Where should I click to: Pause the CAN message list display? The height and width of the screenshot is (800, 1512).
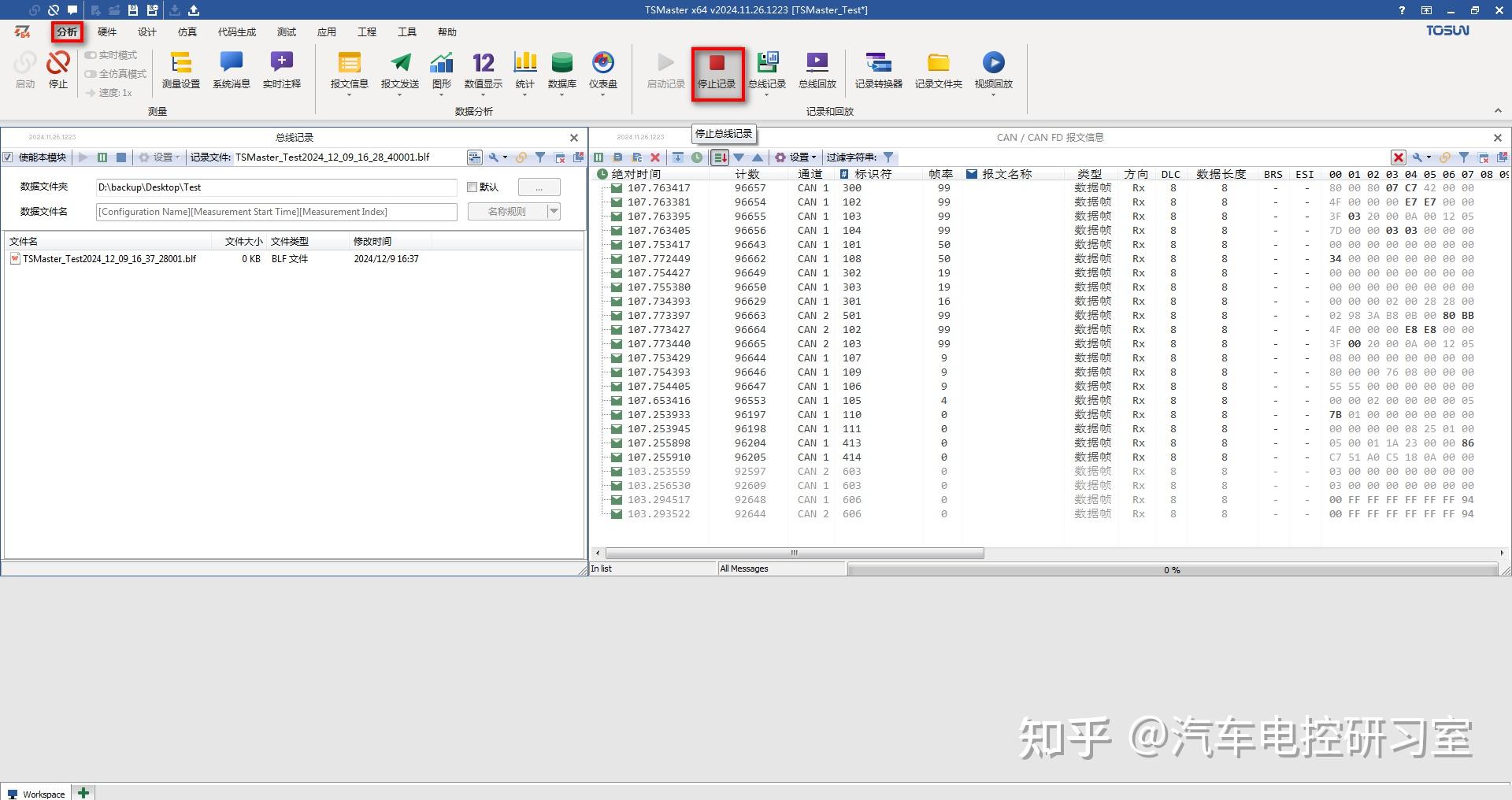point(598,157)
